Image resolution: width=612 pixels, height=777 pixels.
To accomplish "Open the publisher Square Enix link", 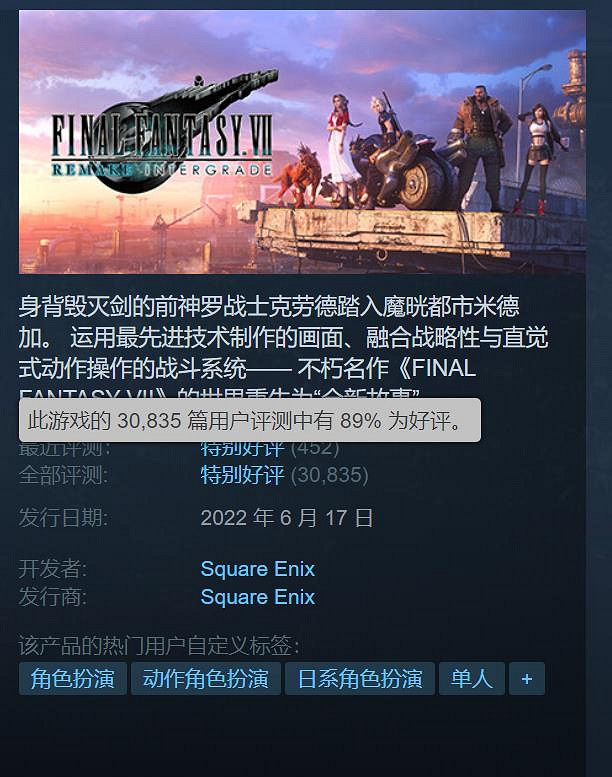I will click(x=258, y=597).
